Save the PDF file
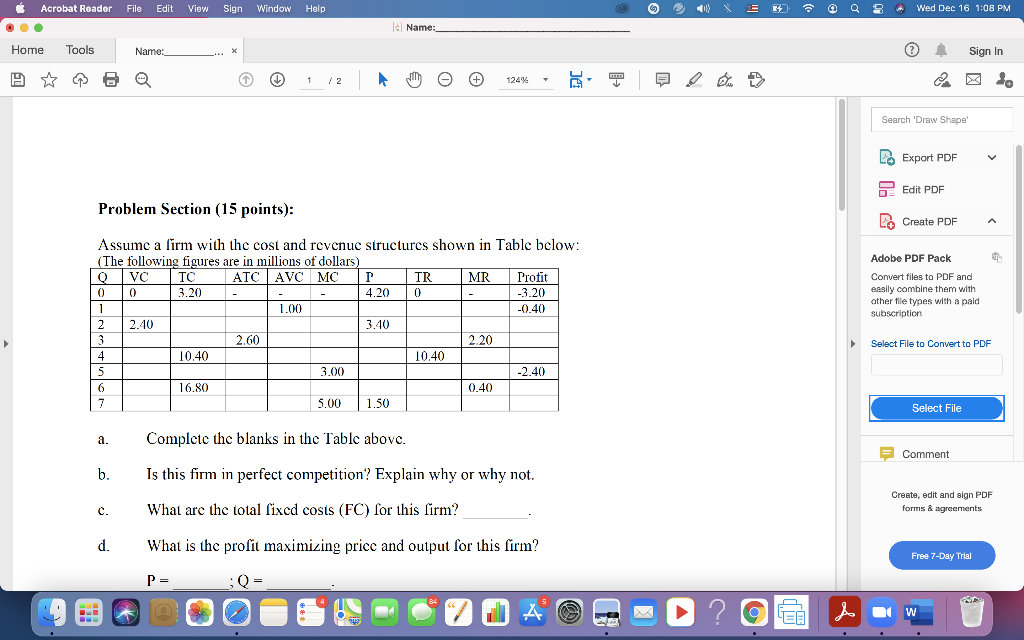 point(18,78)
